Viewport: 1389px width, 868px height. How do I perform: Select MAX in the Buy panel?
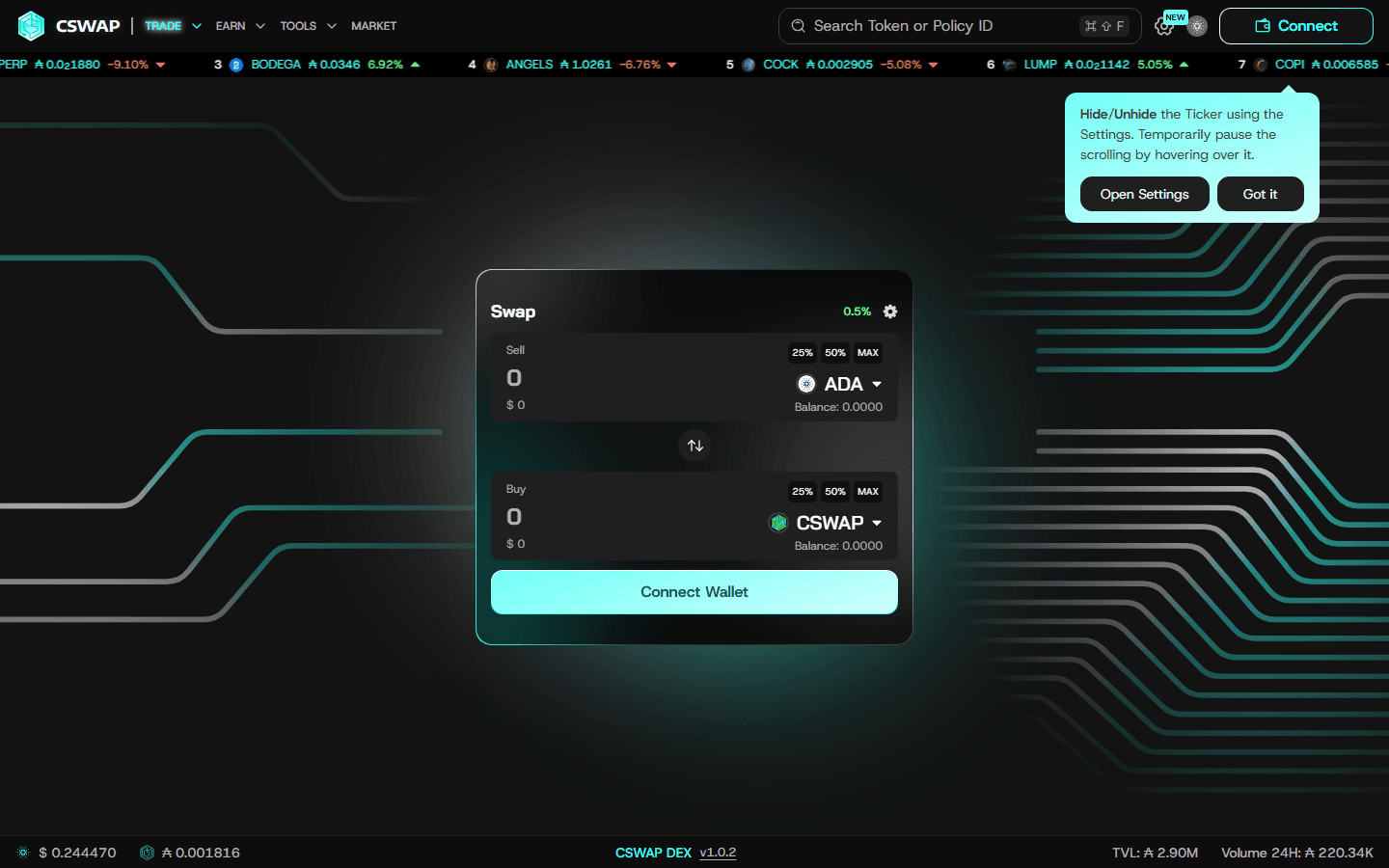[868, 492]
